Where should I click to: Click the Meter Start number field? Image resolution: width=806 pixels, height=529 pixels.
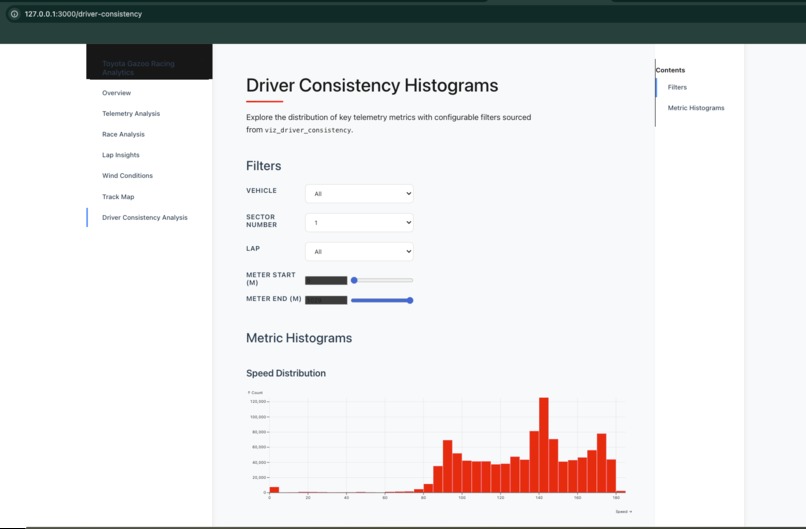(x=326, y=280)
